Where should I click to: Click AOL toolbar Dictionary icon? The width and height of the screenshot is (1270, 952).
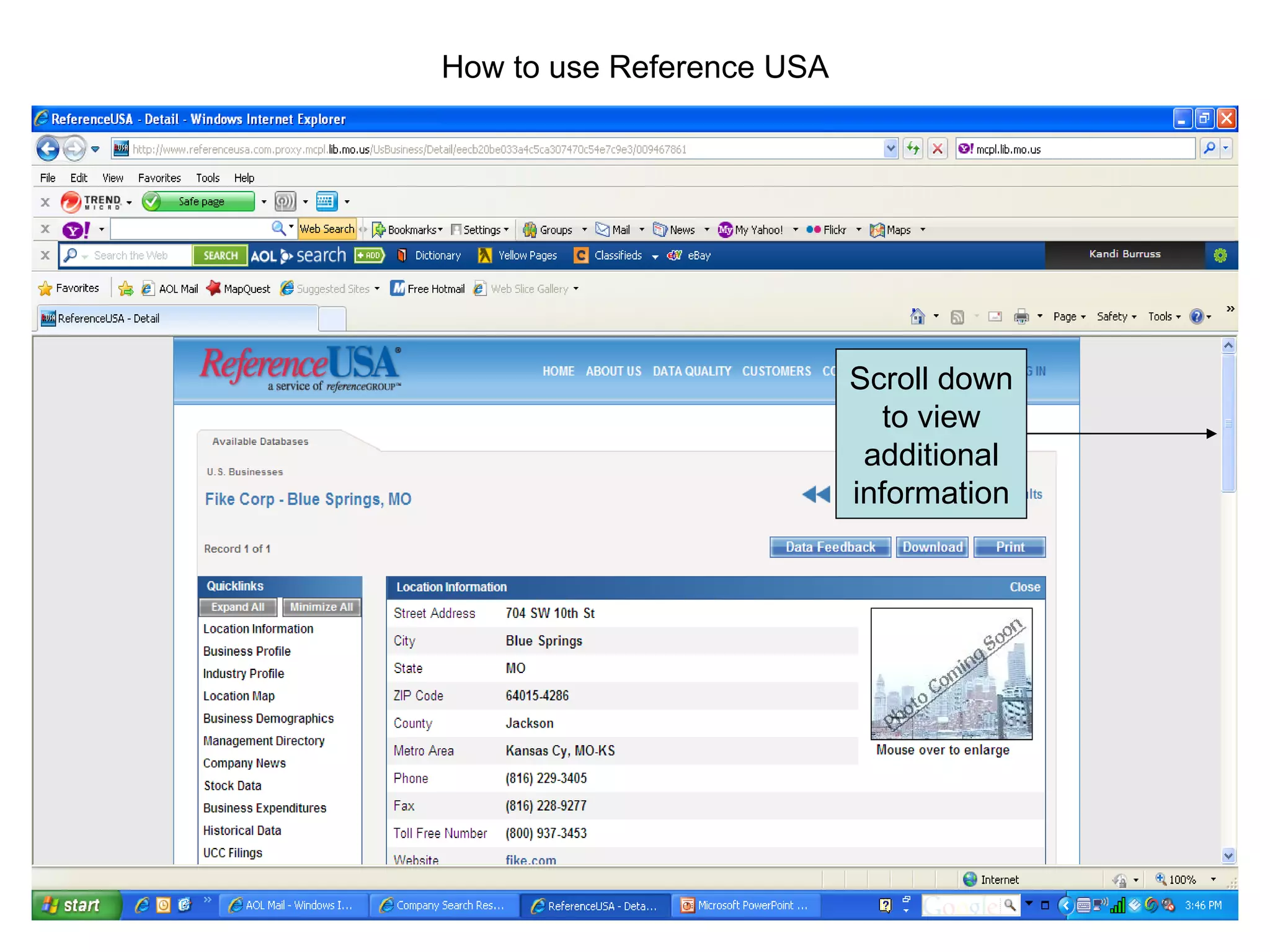pos(402,255)
